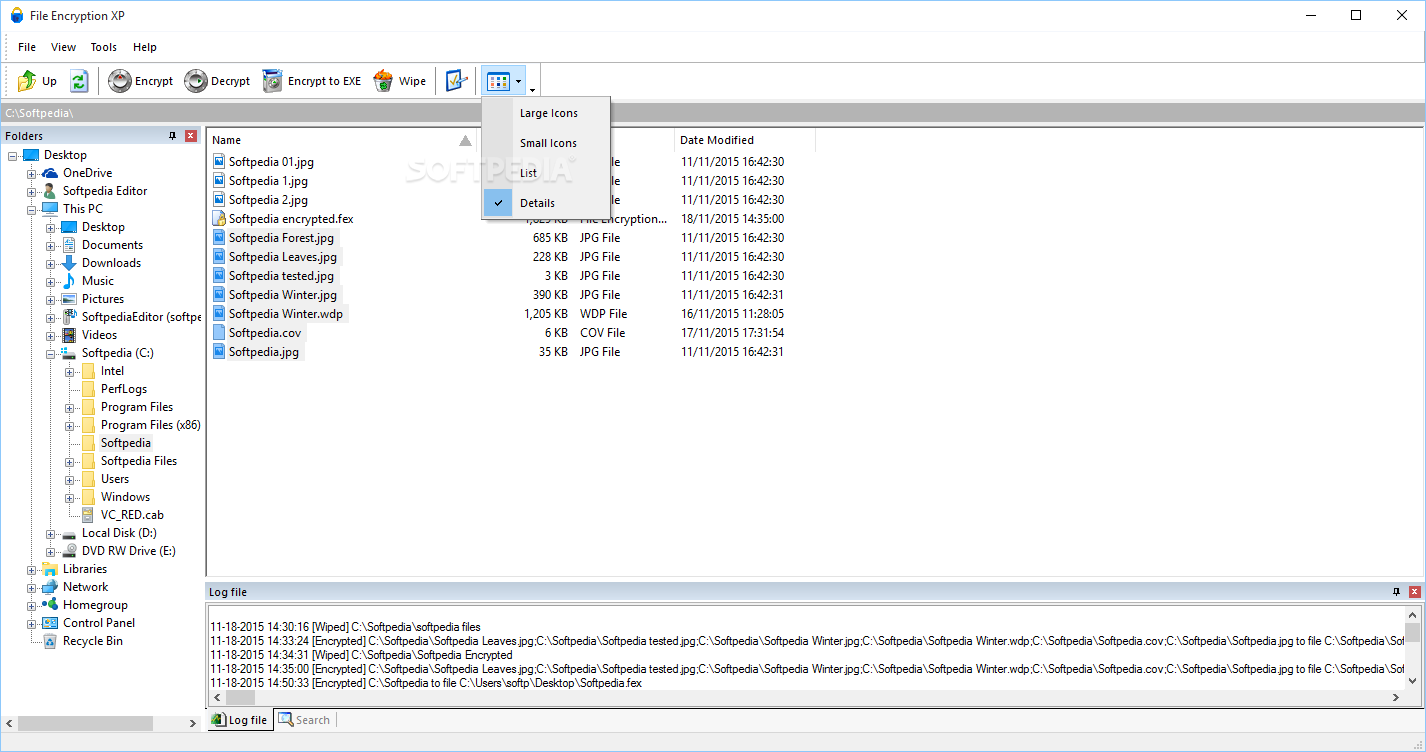The width and height of the screenshot is (1426, 752).
Task: Select the PerfLogs folder in tree
Action: tap(124, 389)
